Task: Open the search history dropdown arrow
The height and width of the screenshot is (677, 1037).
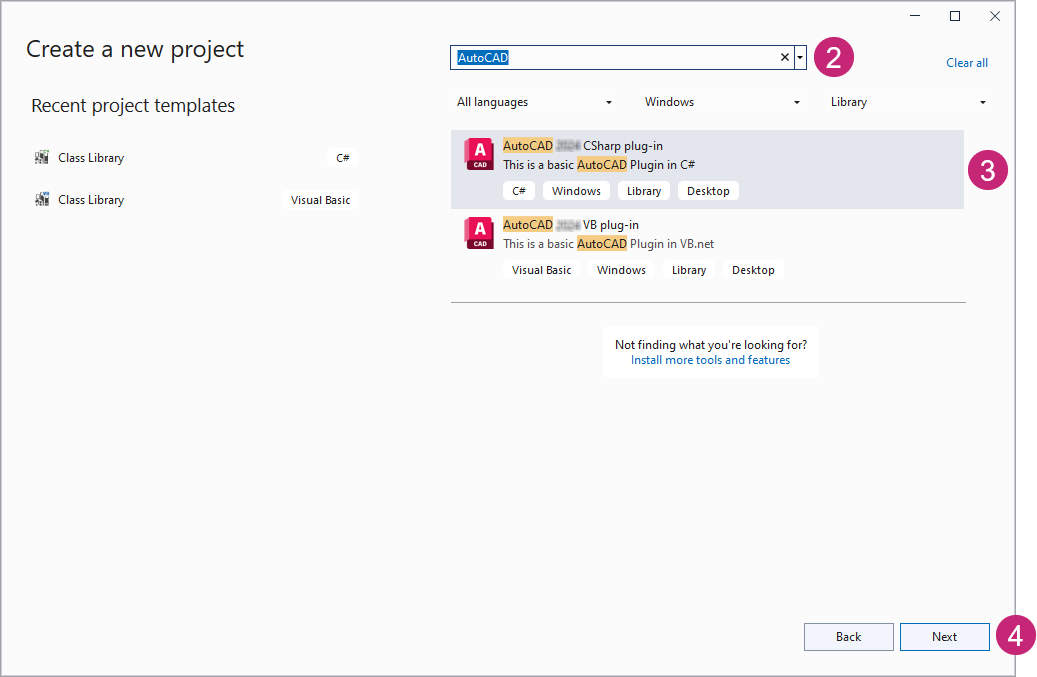Action: (x=800, y=58)
